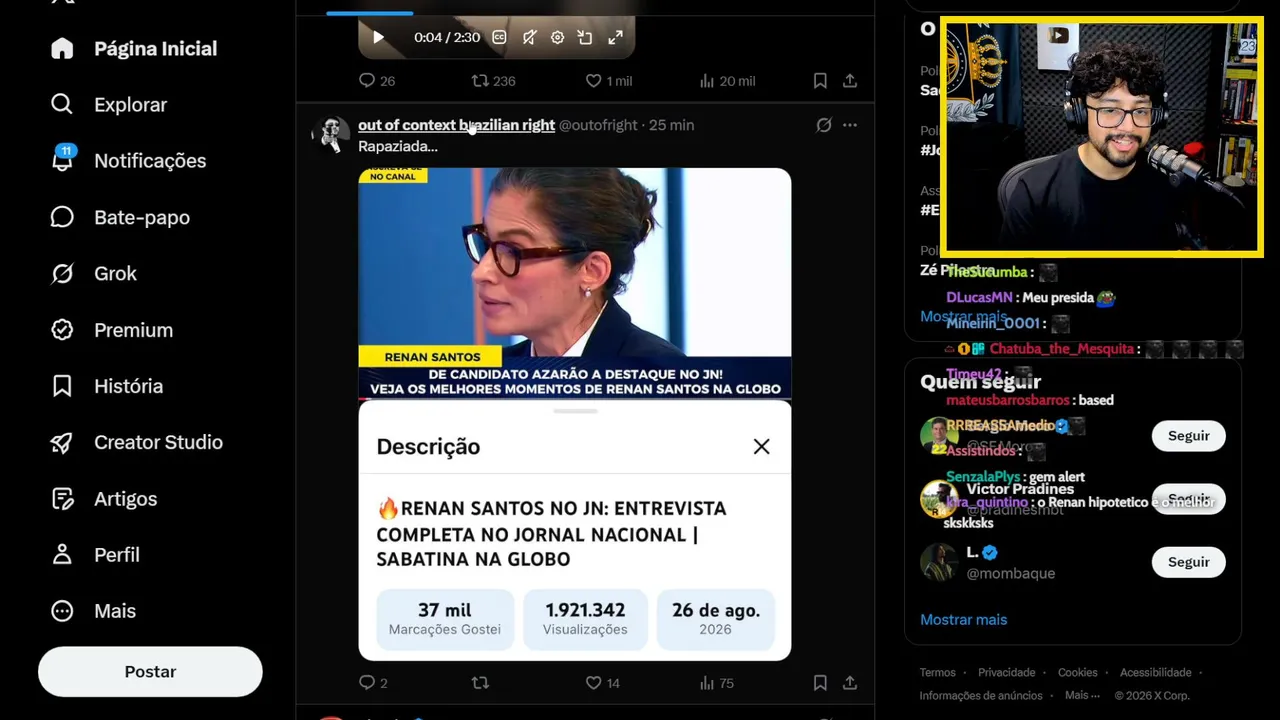The height and width of the screenshot is (720, 1280).
Task: Click the Descrição heading text
Action: (x=428, y=447)
